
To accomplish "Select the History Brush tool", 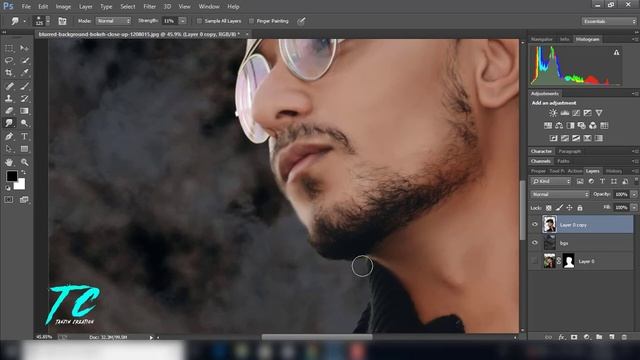I will (x=24, y=98).
